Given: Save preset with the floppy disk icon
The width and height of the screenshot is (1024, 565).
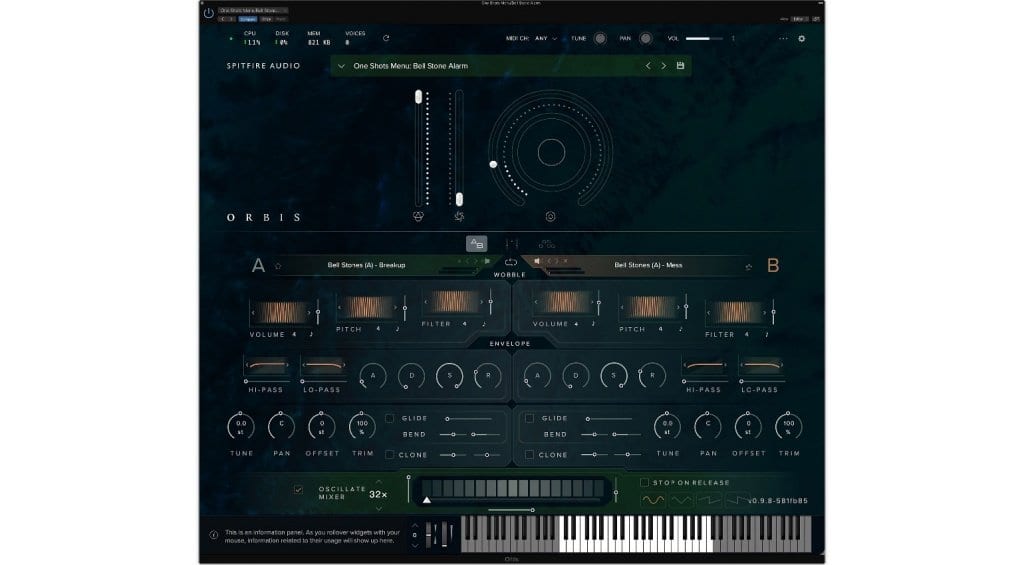Looking at the screenshot, I should tap(680, 66).
